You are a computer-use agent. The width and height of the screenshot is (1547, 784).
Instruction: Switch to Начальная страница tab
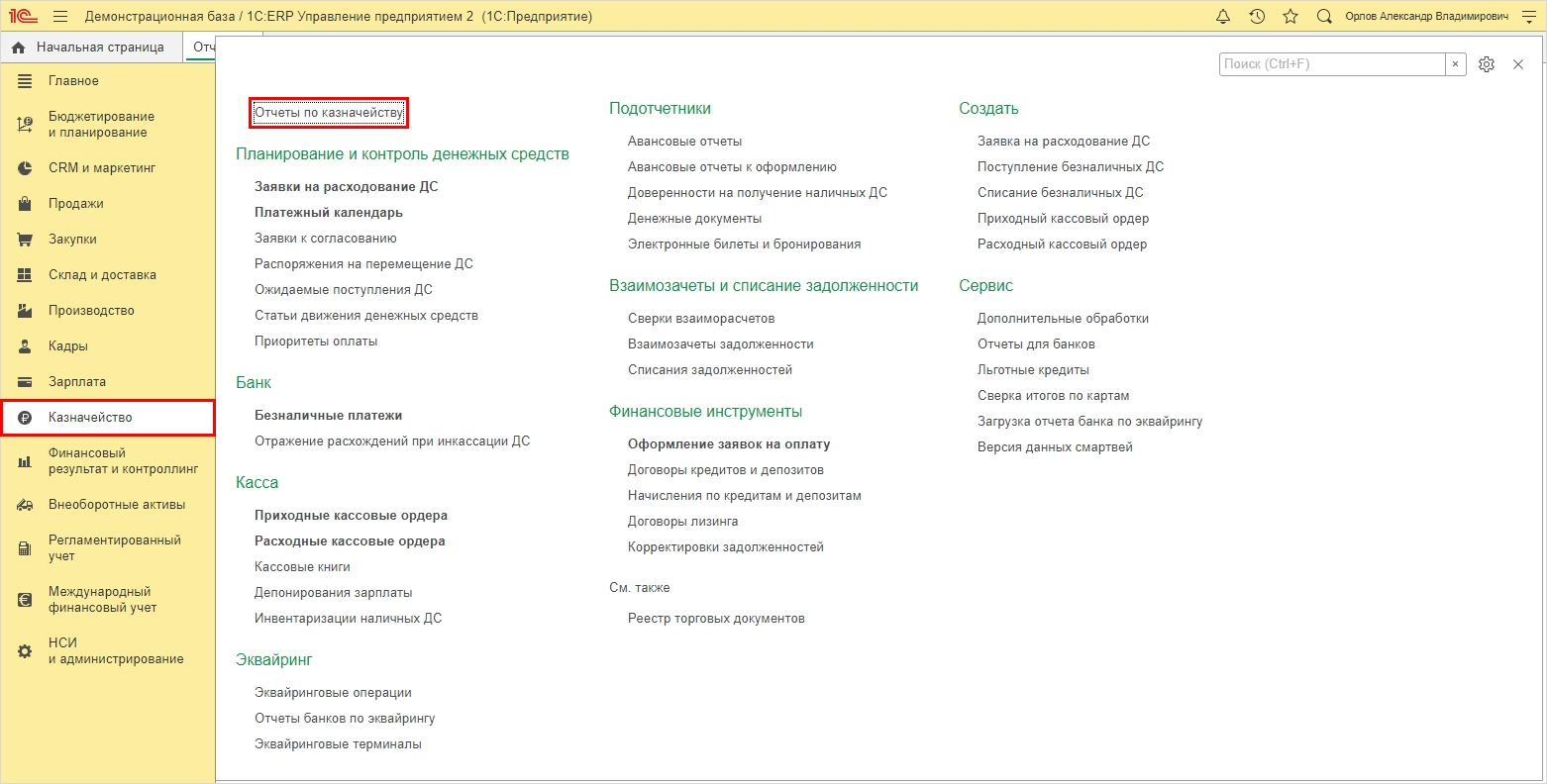click(92, 48)
